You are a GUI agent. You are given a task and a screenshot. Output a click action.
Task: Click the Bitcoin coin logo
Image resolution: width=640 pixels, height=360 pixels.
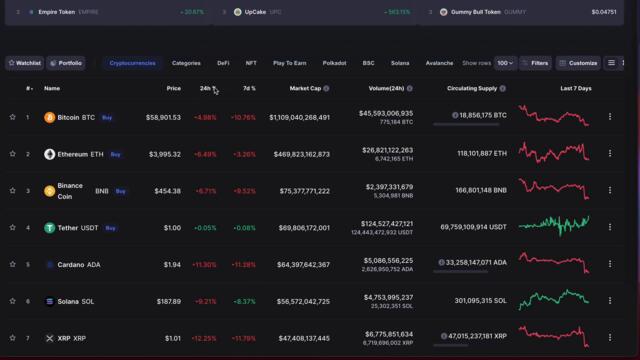[x=49, y=118]
